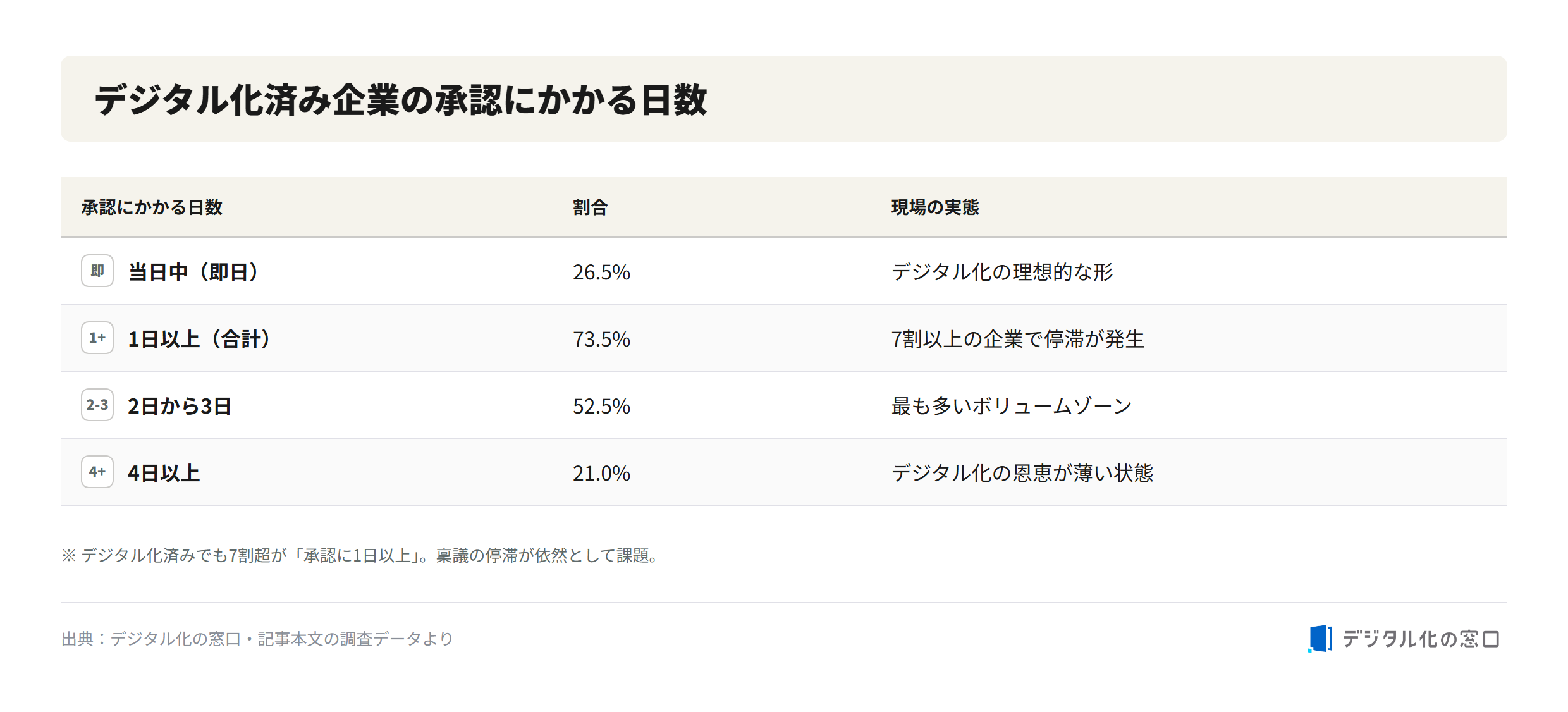The height and width of the screenshot is (712, 1568).
Task: Click the 73.5% value
Action: [x=601, y=339]
